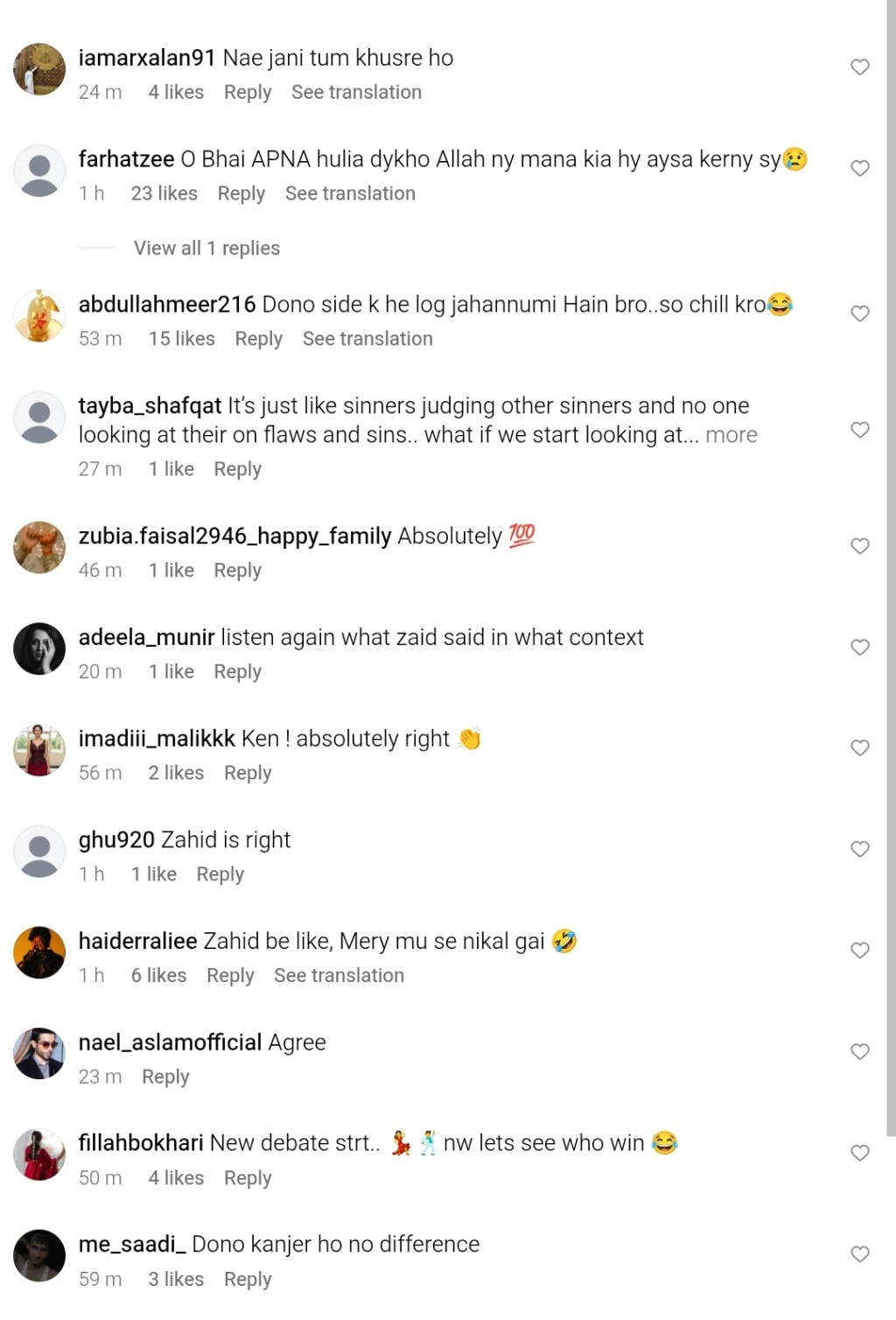Screen dimensions: 896x1320
Task: Like haiderraliee's comment with heart icon
Action: (x=860, y=951)
